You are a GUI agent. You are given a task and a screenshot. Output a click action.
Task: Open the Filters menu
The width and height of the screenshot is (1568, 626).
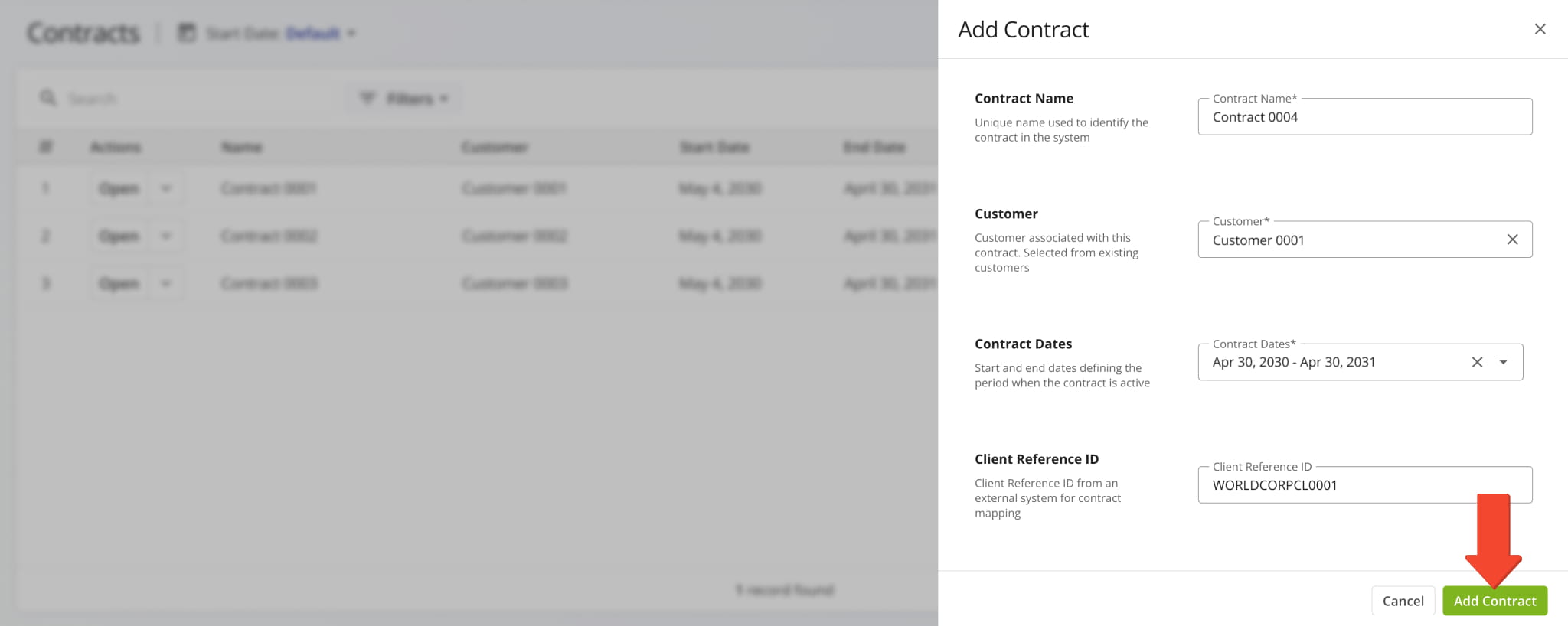tap(409, 99)
